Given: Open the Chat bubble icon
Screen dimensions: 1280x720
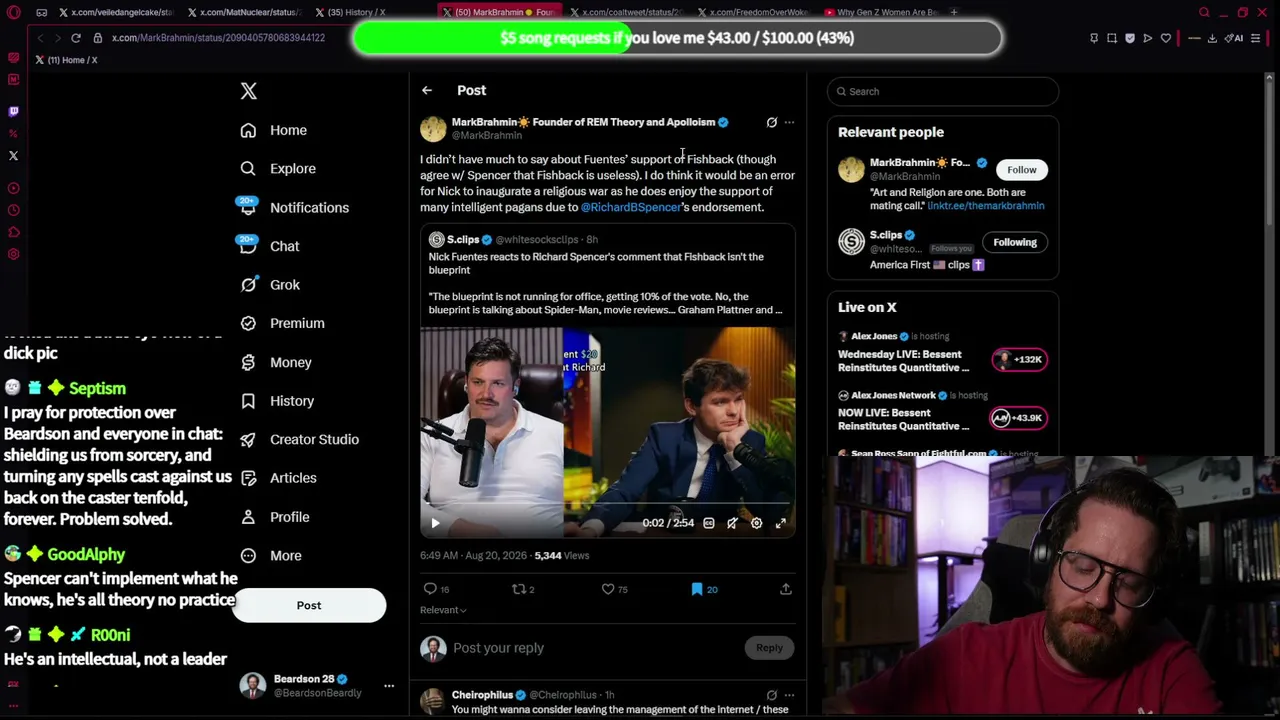Looking at the screenshot, I should [248, 246].
